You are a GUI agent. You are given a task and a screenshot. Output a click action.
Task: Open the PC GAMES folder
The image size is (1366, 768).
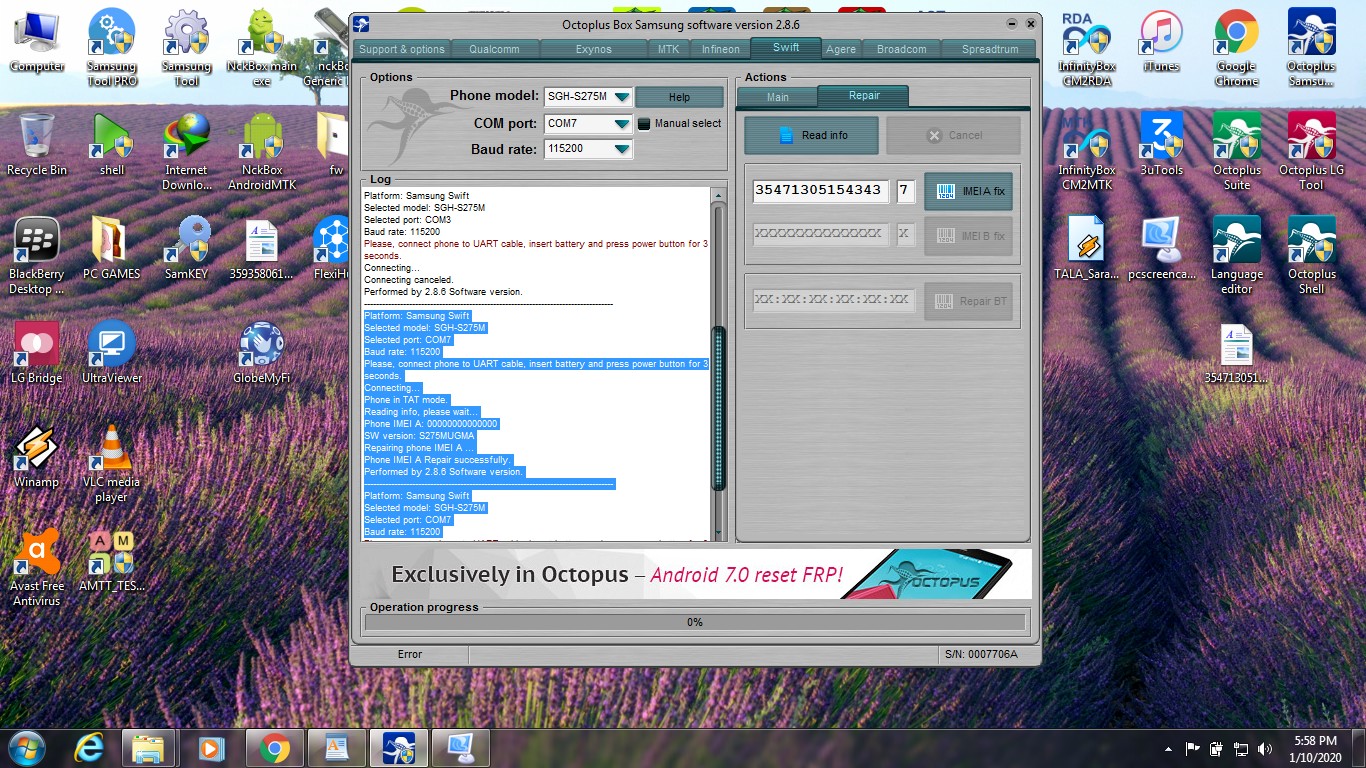tap(112, 248)
